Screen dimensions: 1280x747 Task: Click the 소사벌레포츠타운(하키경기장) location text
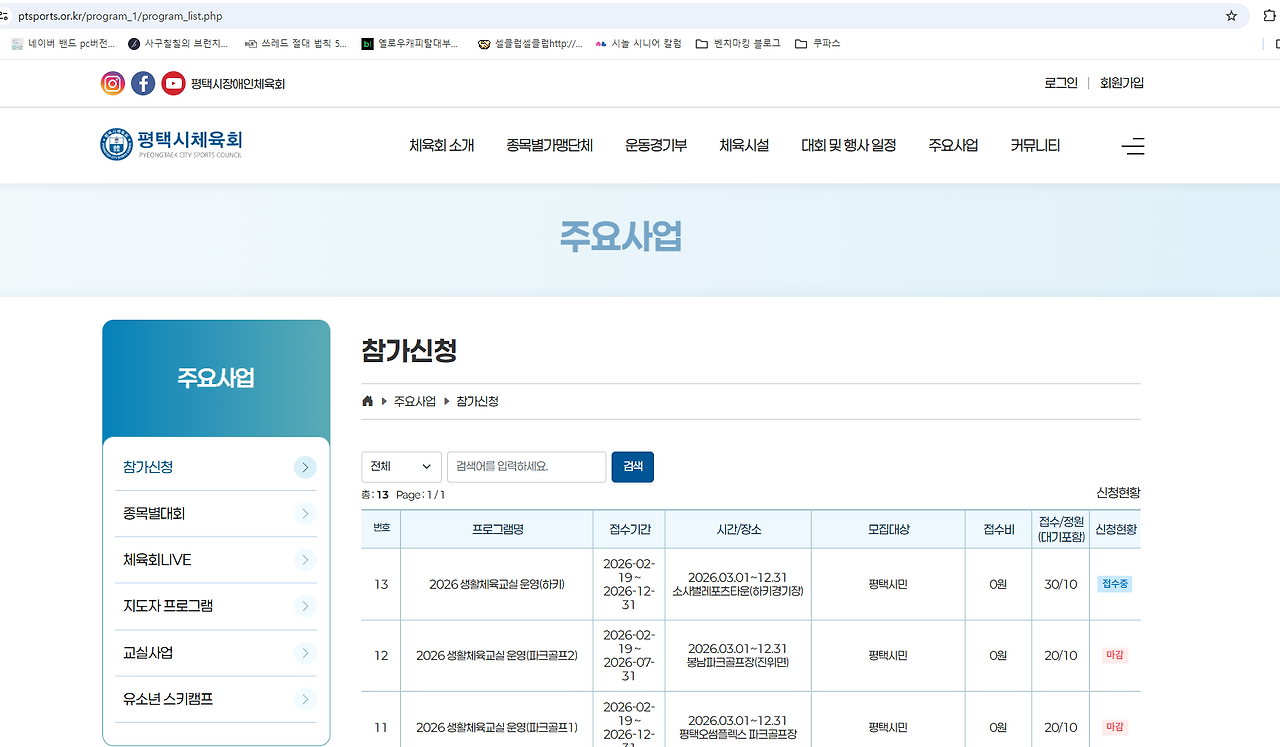click(x=738, y=591)
